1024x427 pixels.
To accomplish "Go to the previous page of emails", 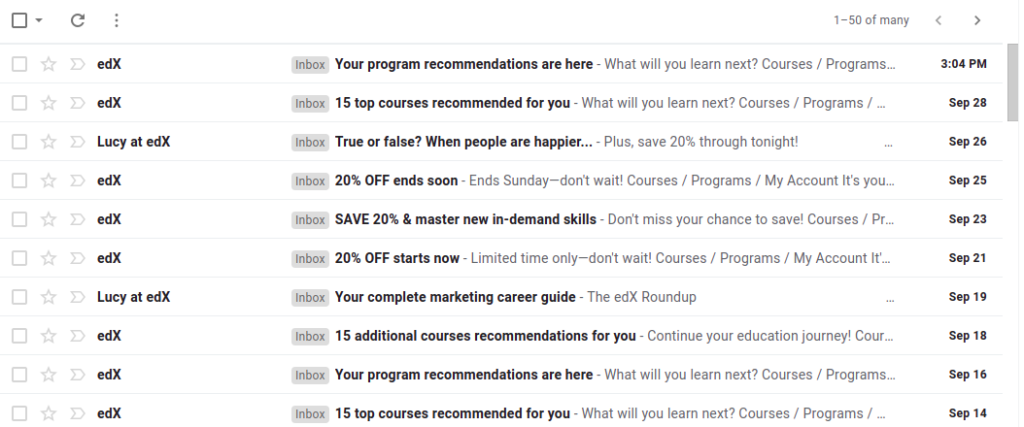I will coord(938,20).
